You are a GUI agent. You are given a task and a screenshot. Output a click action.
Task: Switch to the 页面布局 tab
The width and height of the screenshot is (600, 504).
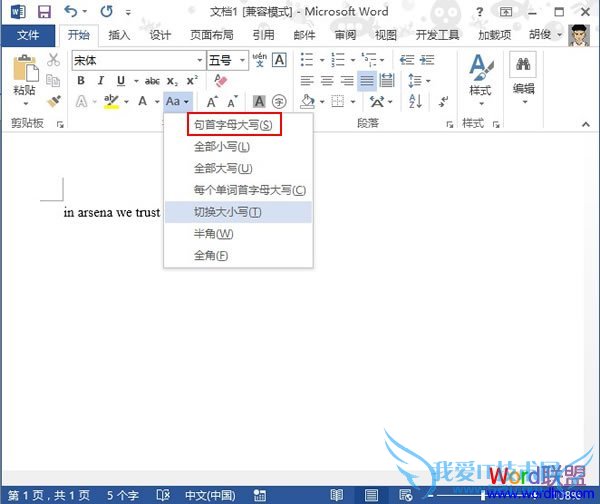[212, 36]
